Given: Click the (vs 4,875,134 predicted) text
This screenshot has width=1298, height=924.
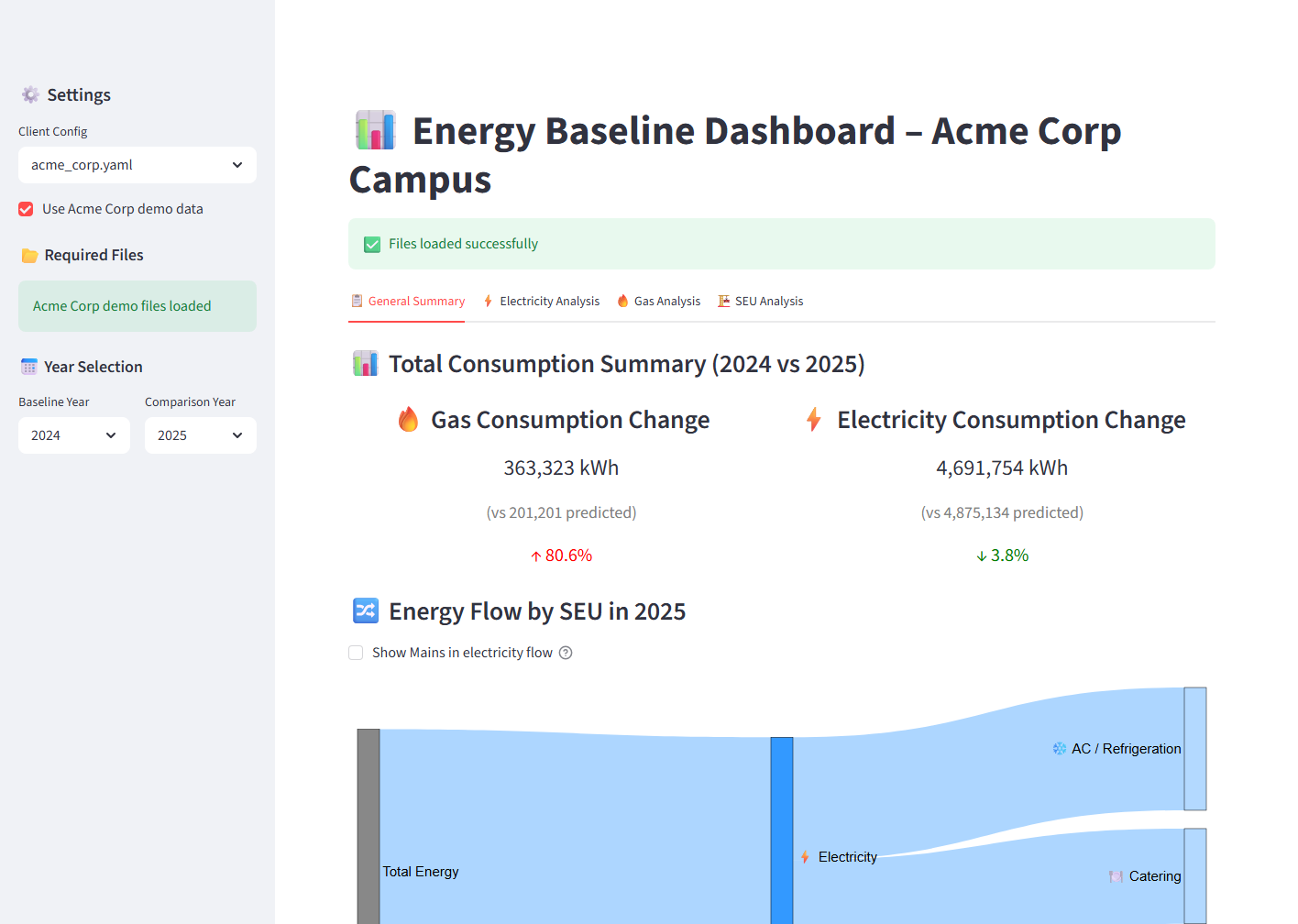Looking at the screenshot, I should pyautogui.click(x=1002, y=512).
